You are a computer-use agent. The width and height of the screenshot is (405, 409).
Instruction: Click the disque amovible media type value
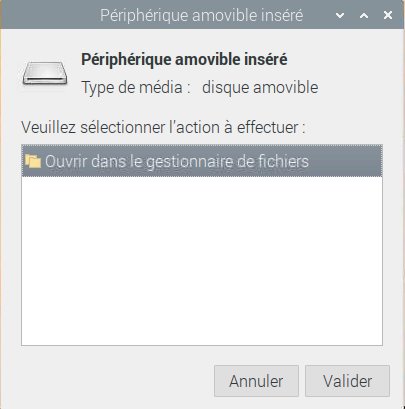pos(260,88)
